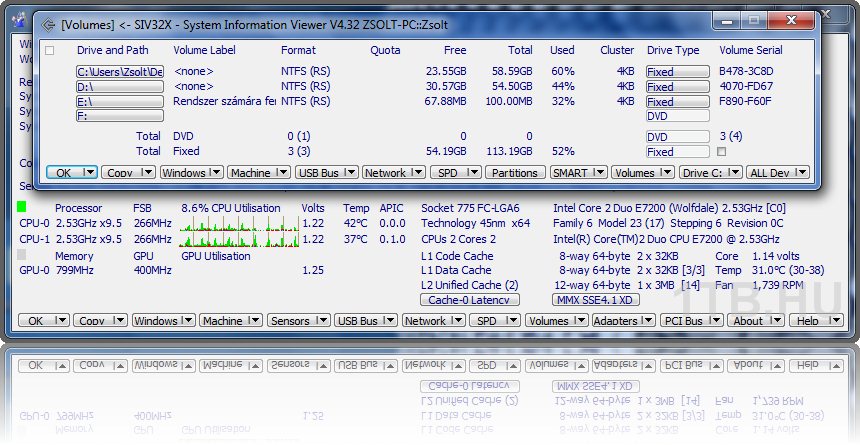This screenshot has height=445, width=860.
Task: Click the 8.6% CPU Utilisation label
Action: pyautogui.click(x=231, y=208)
